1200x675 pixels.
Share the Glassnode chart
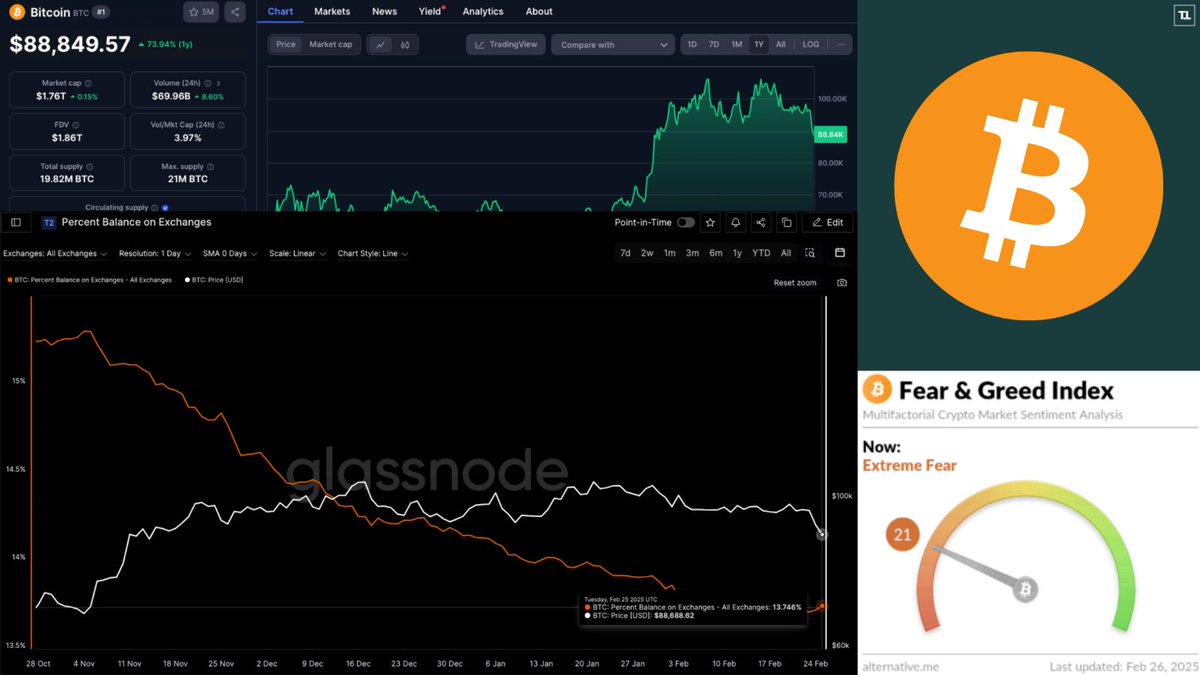click(761, 222)
